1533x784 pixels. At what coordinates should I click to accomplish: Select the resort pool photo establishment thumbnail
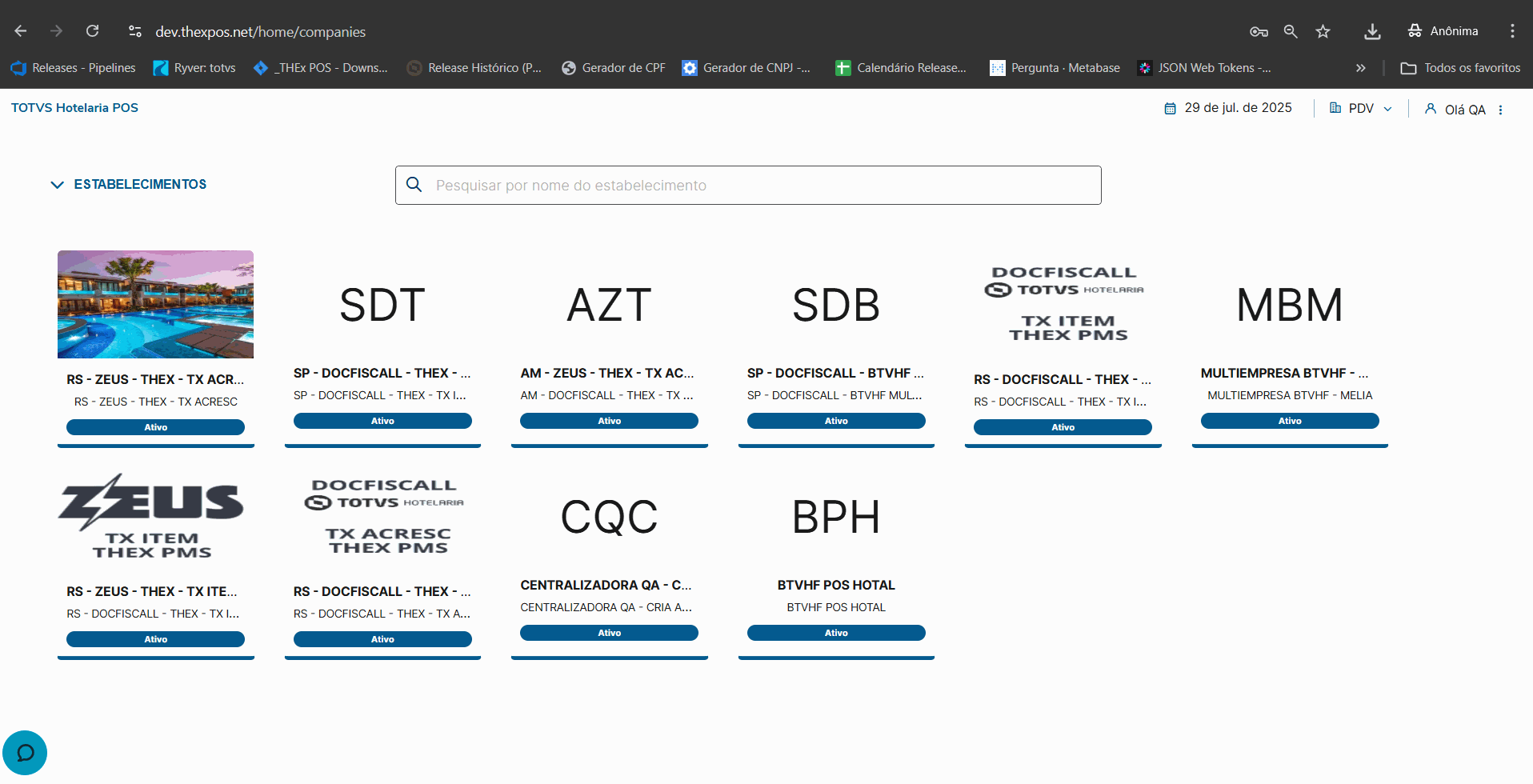(x=155, y=304)
